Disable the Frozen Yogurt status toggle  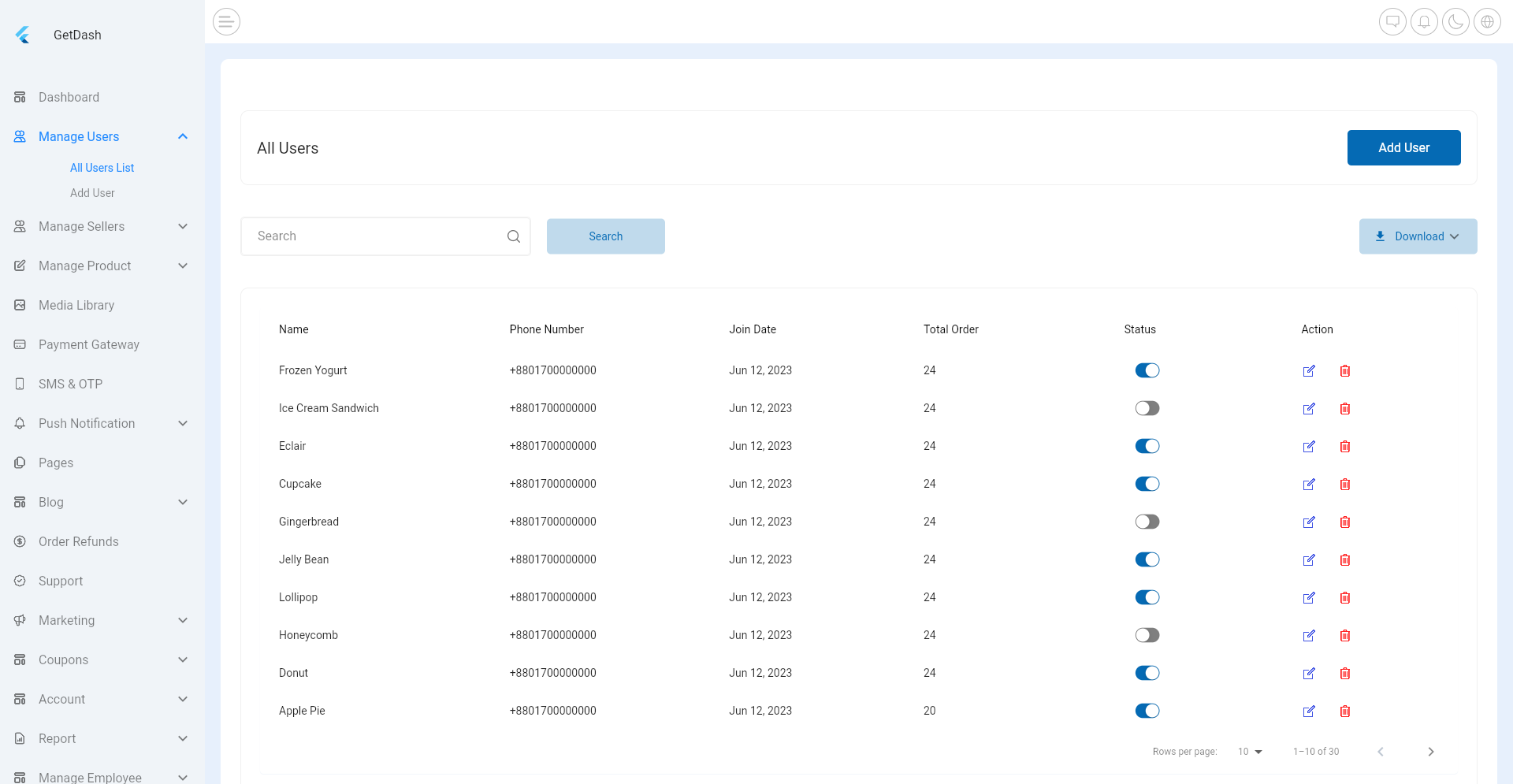[1147, 370]
